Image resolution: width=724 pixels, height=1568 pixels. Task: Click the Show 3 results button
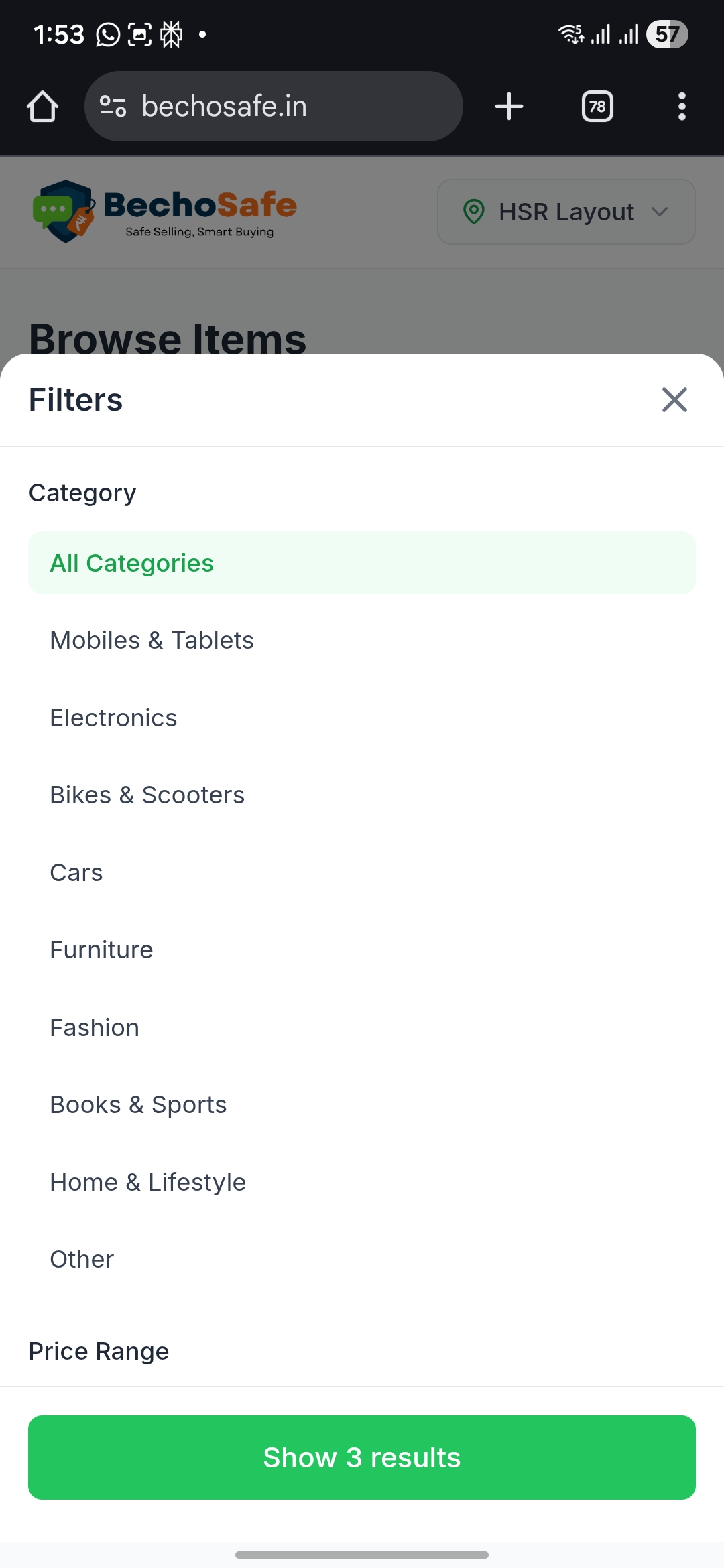pos(362,1457)
